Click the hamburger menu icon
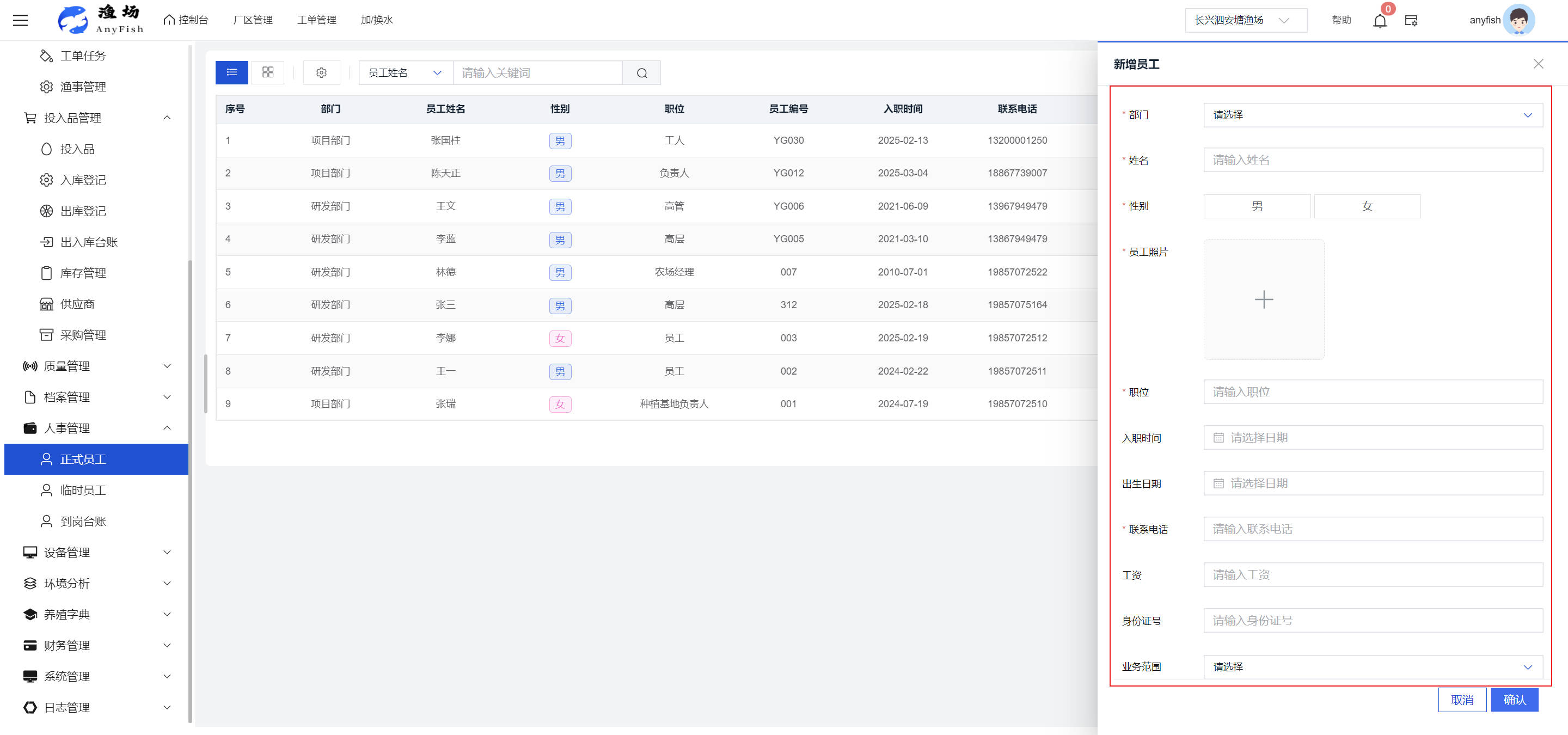The height and width of the screenshot is (735, 1568). coord(21,20)
